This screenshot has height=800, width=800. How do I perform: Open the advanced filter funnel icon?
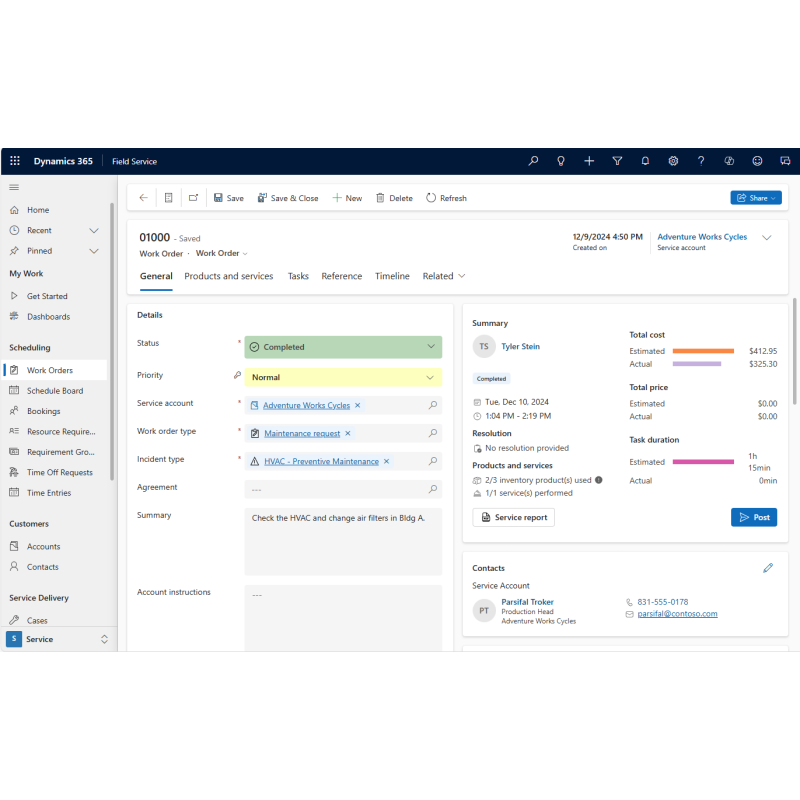click(x=617, y=161)
